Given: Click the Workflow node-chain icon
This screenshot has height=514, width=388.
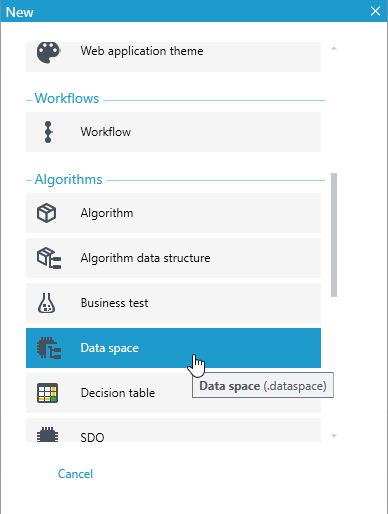Looking at the screenshot, I should click(48, 132).
